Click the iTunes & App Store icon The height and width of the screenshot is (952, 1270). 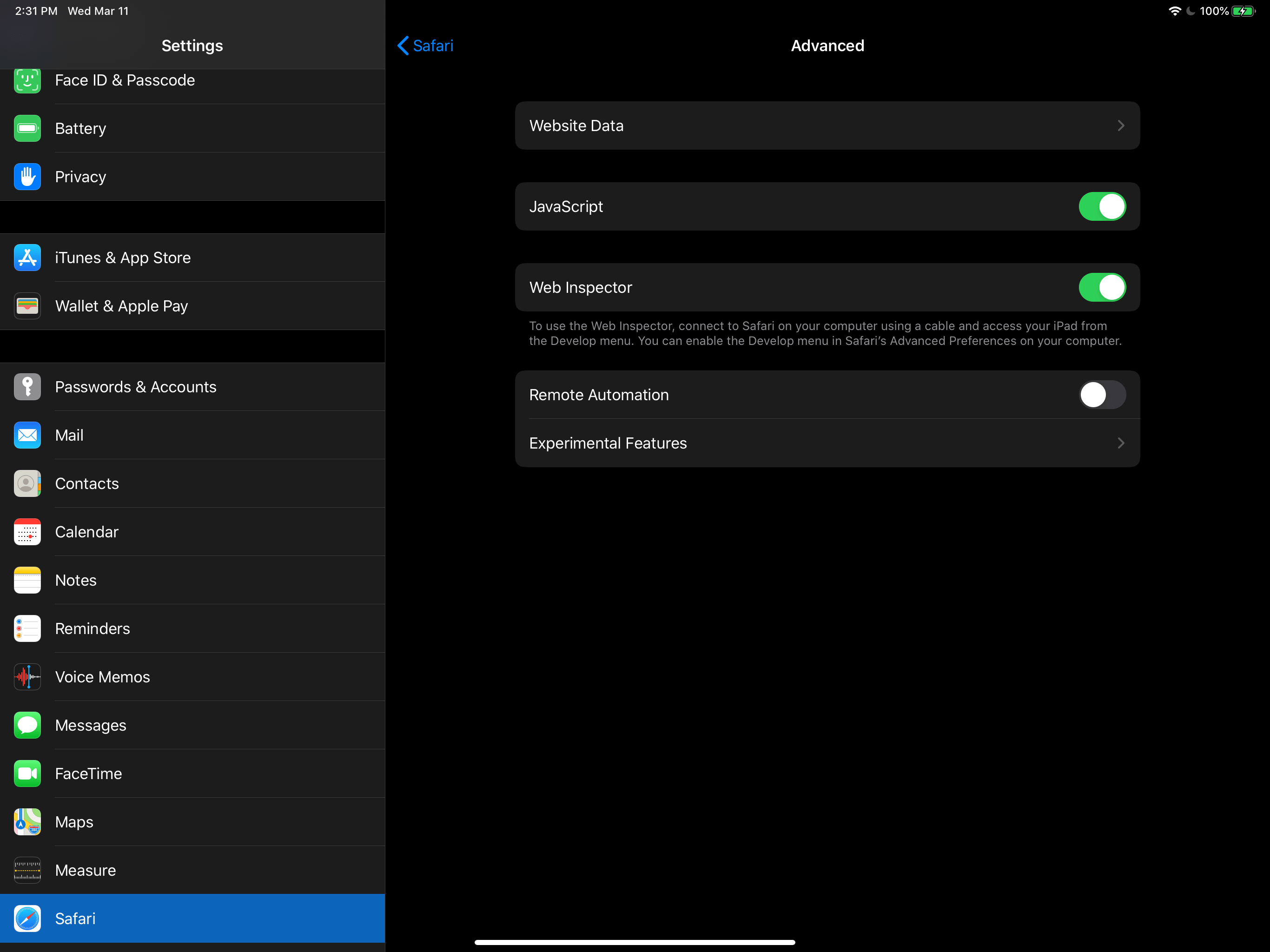coord(27,258)
